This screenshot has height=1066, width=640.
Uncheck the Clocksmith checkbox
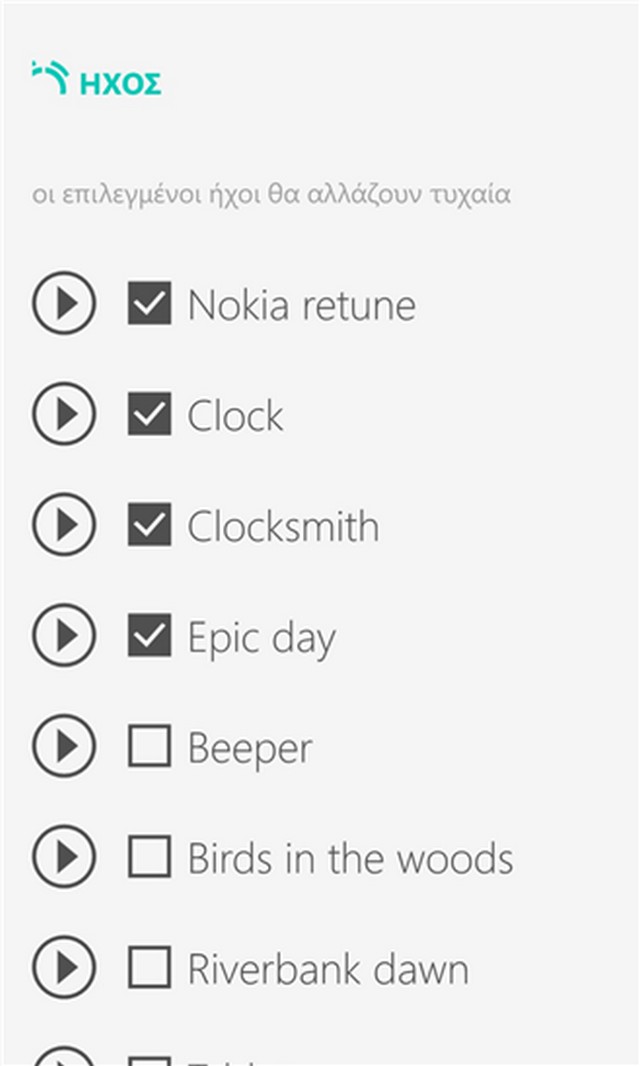pyautogui.click(x=150, y=525)
